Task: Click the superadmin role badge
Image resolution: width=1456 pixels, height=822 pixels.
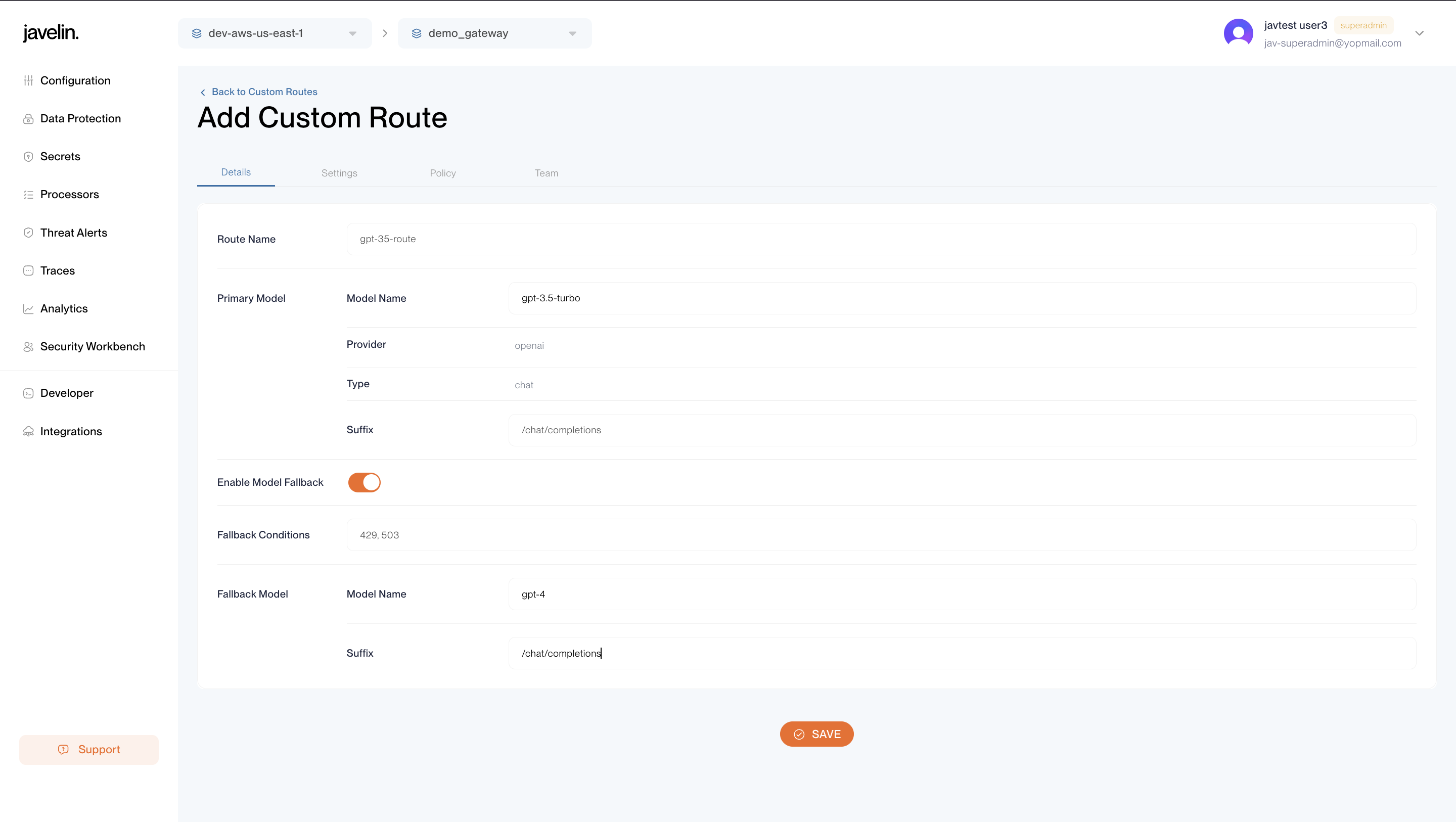Action: pyautogui.click(x=1363, y=25)
